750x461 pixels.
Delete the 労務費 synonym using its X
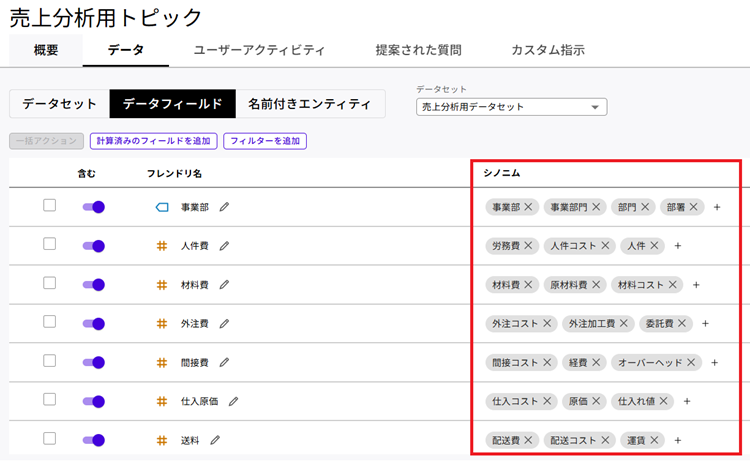pos(529,246)
